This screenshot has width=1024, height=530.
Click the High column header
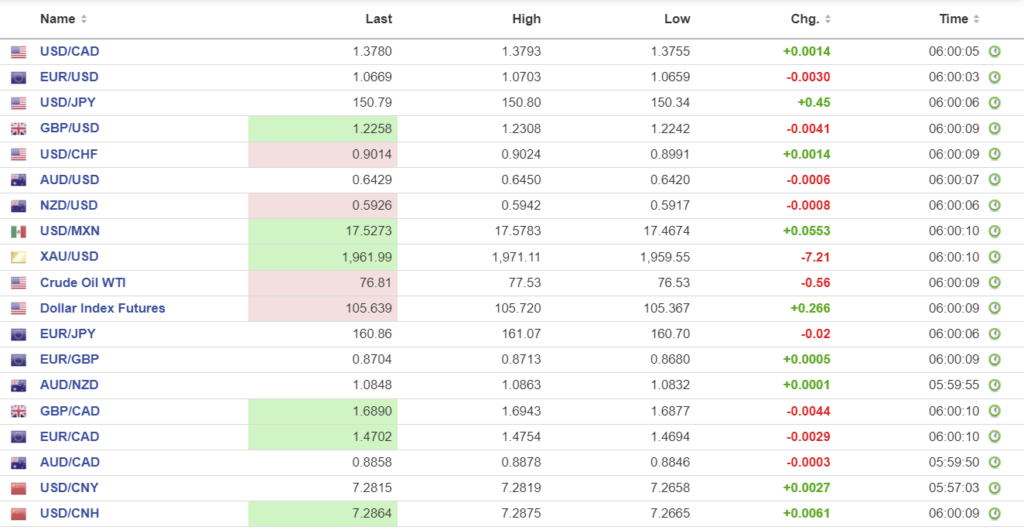(526, 19)
